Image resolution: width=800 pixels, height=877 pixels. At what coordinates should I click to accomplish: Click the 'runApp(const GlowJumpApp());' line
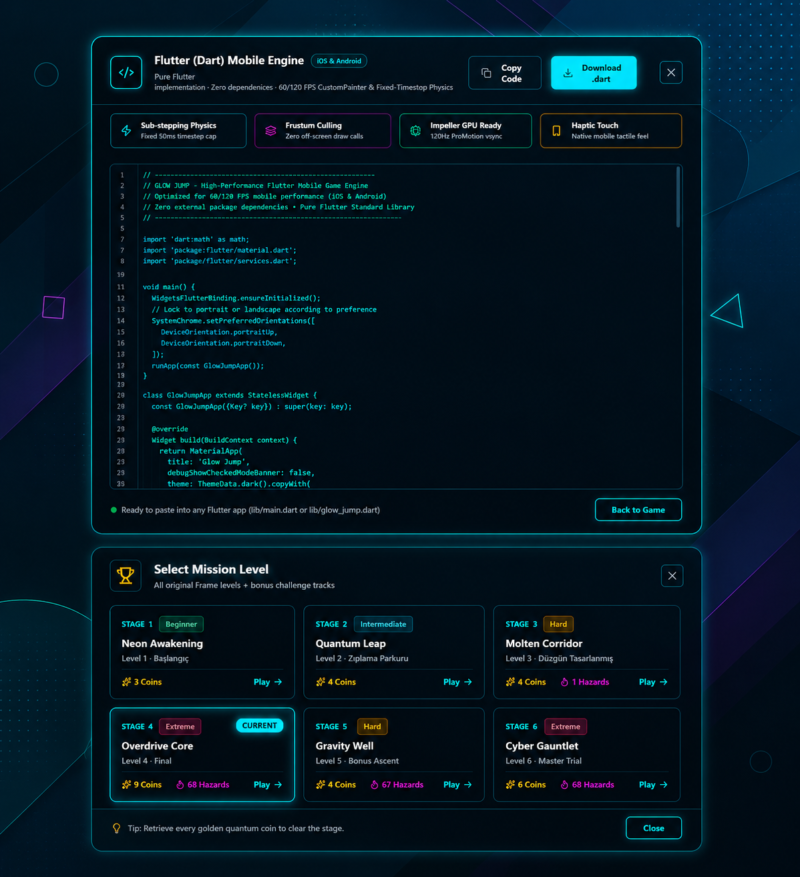[208, 366]
